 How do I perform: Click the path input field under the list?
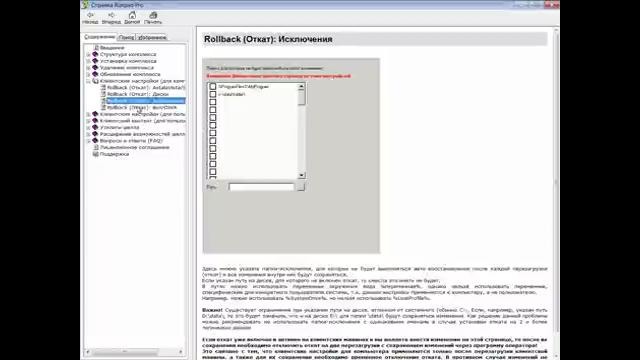click(261, 187)
